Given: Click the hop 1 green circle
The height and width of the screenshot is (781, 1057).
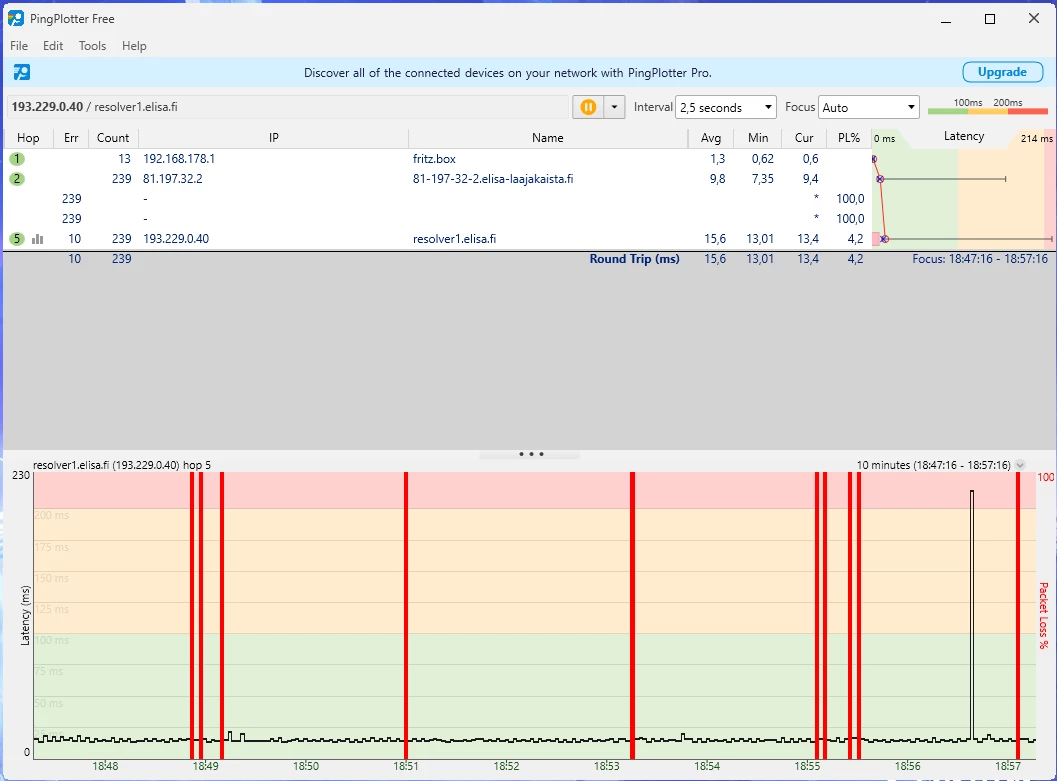Looking at the screenshot, I should point(17,159).
